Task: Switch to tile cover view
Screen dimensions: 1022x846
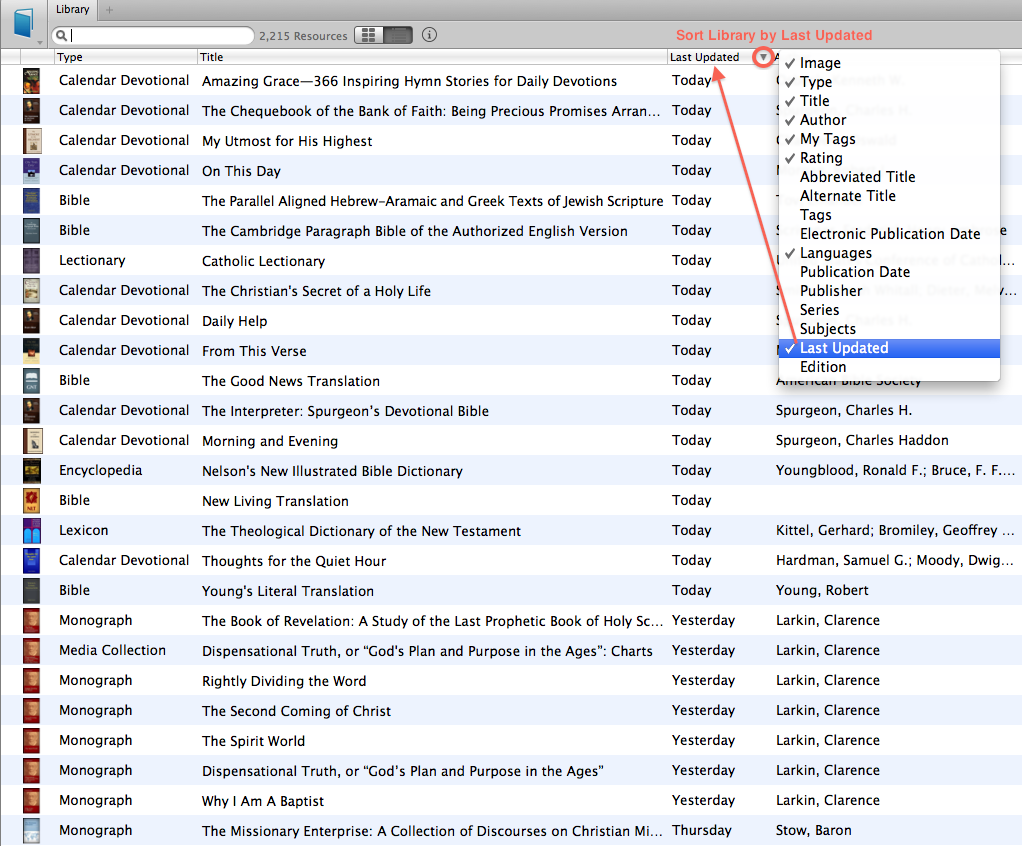Action: point(369,35)
